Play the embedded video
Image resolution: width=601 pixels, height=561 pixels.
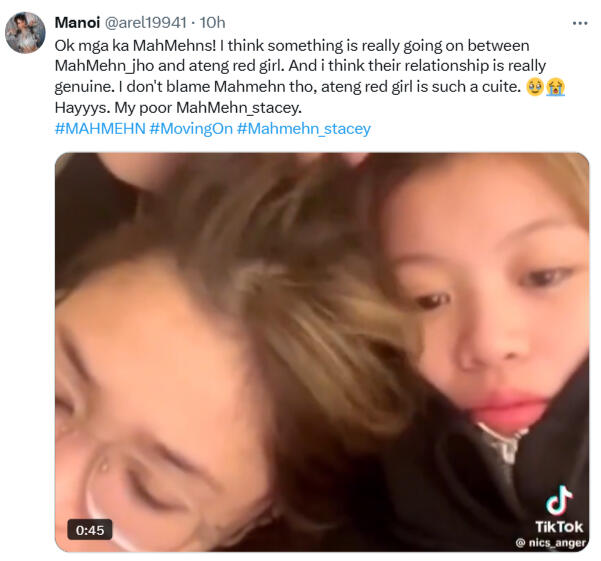(x=322, y=350)
